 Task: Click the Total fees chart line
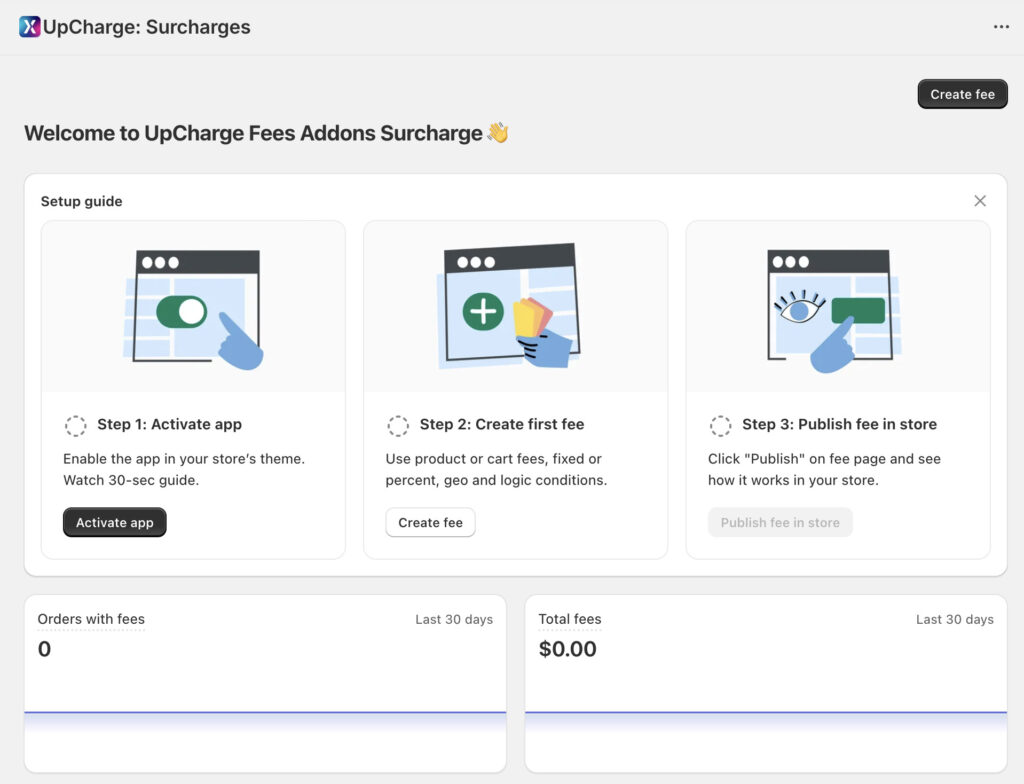tap(766, 712)
